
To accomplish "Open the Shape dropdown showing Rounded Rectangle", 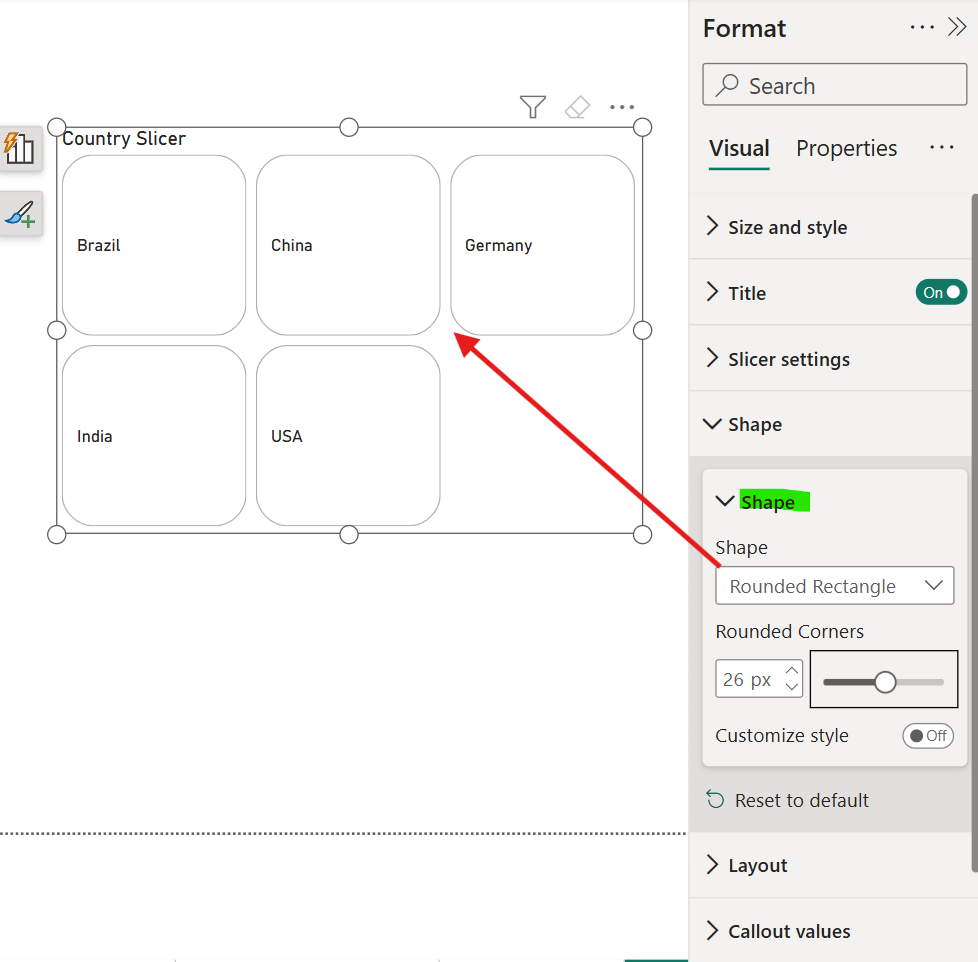I will [834, 586].
